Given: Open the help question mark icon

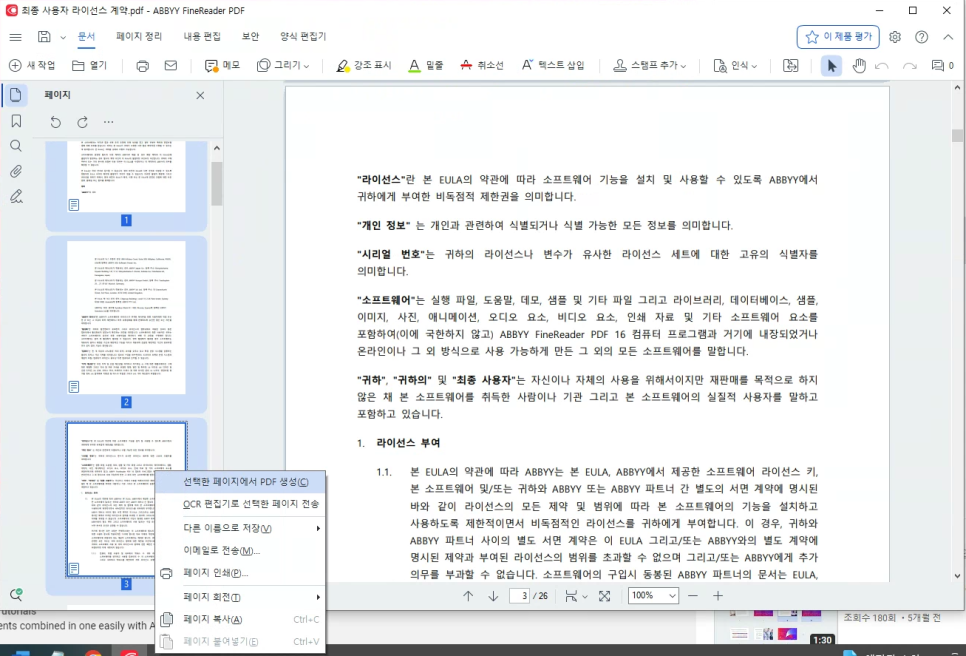Looking at the screenshot, I should (921, 37).
